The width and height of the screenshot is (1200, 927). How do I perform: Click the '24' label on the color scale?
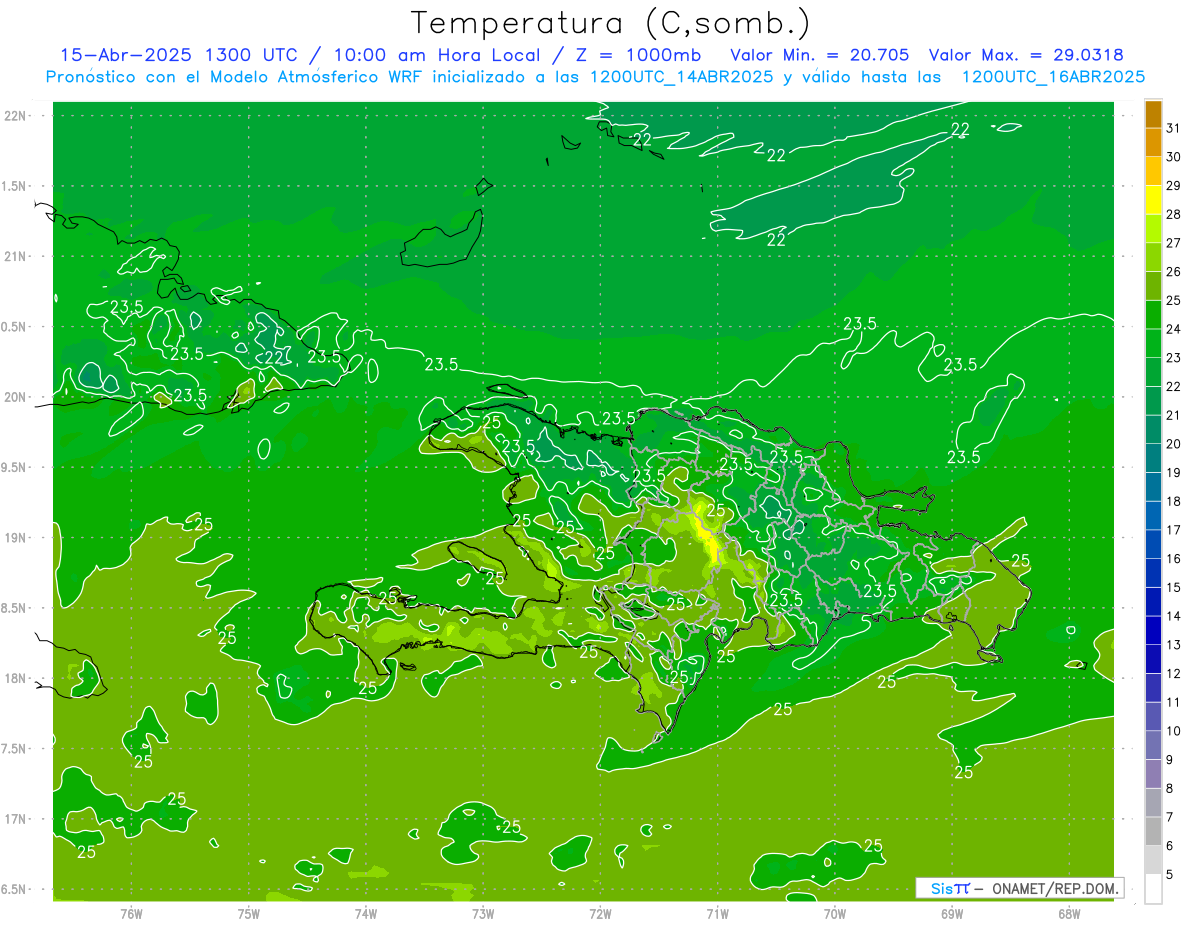(1174, 329)
